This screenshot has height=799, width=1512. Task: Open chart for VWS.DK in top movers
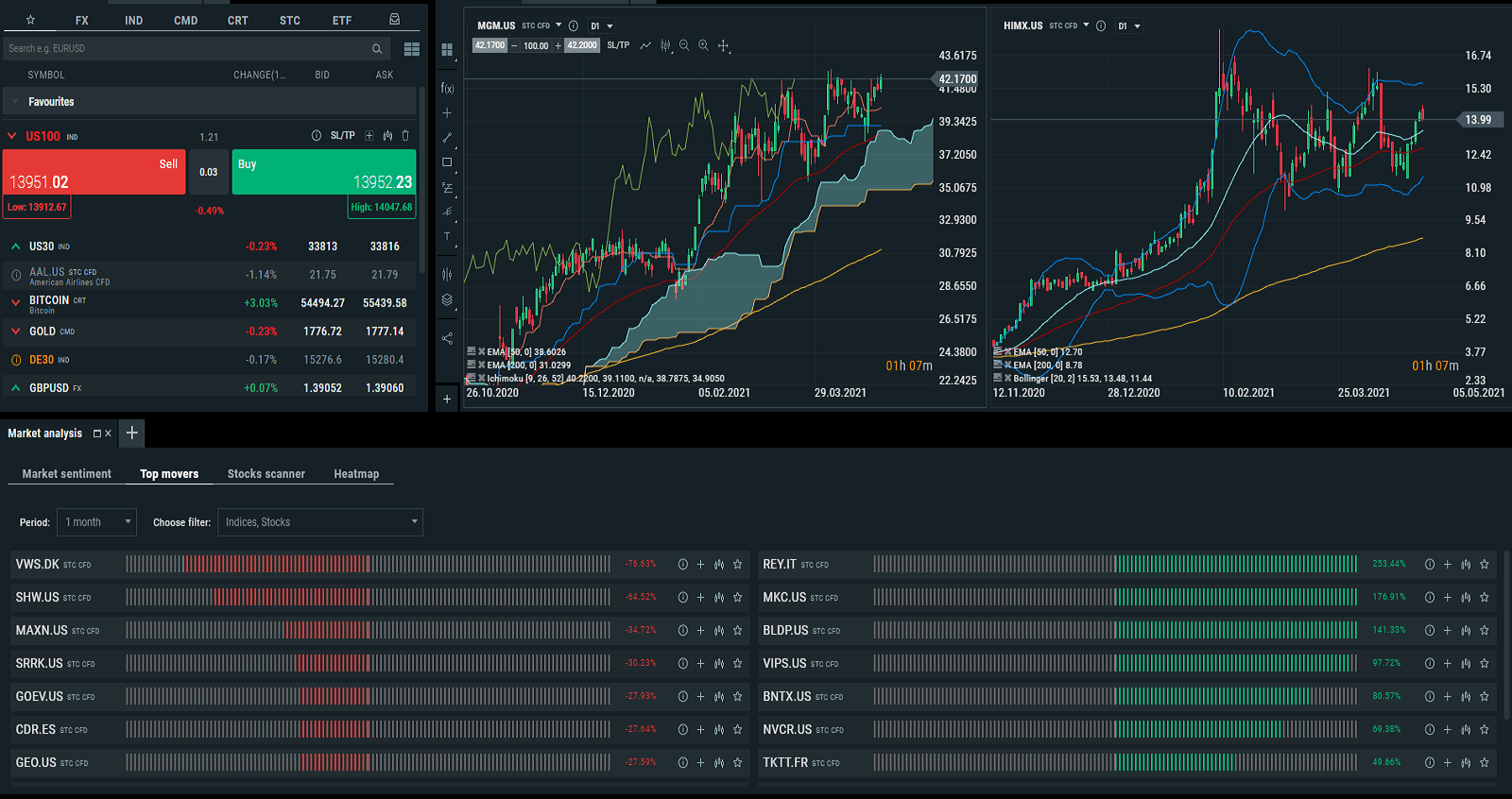(x=719, y=565)
